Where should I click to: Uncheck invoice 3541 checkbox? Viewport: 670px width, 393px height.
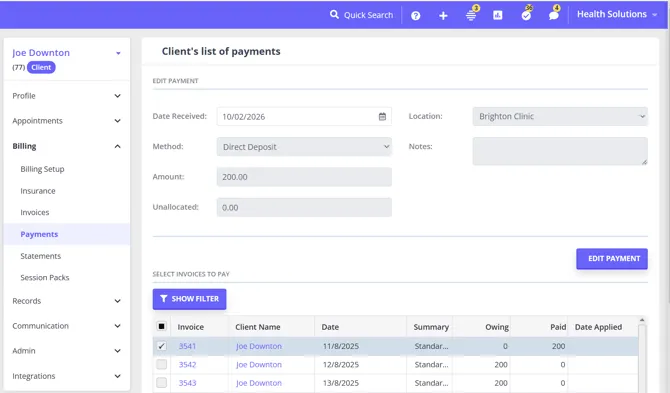(x=161, y=346)
